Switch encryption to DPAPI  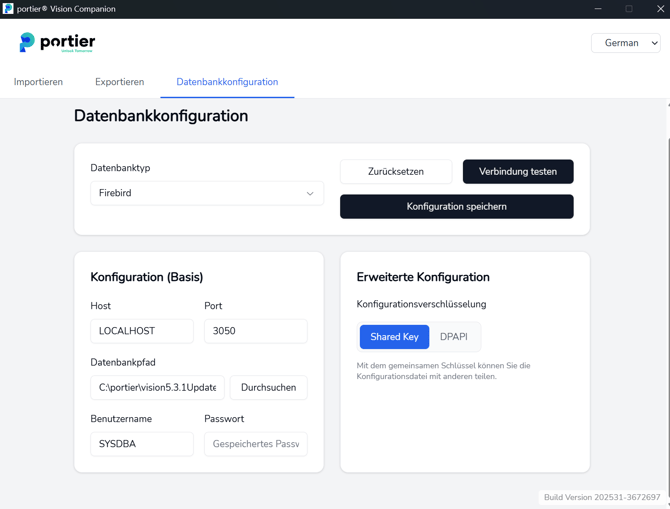454,337
